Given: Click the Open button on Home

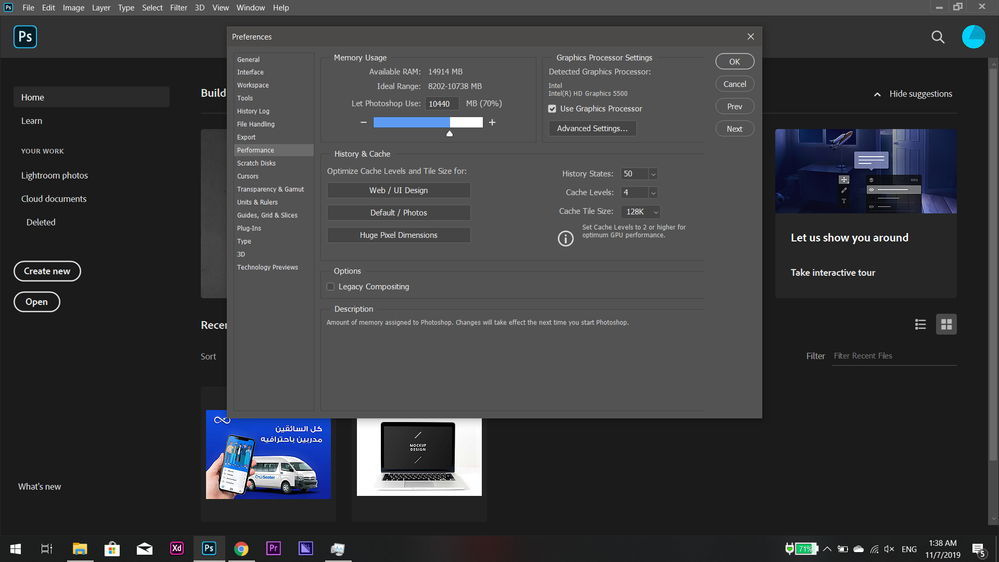Looking at the screenshot, I should point(37,302).
